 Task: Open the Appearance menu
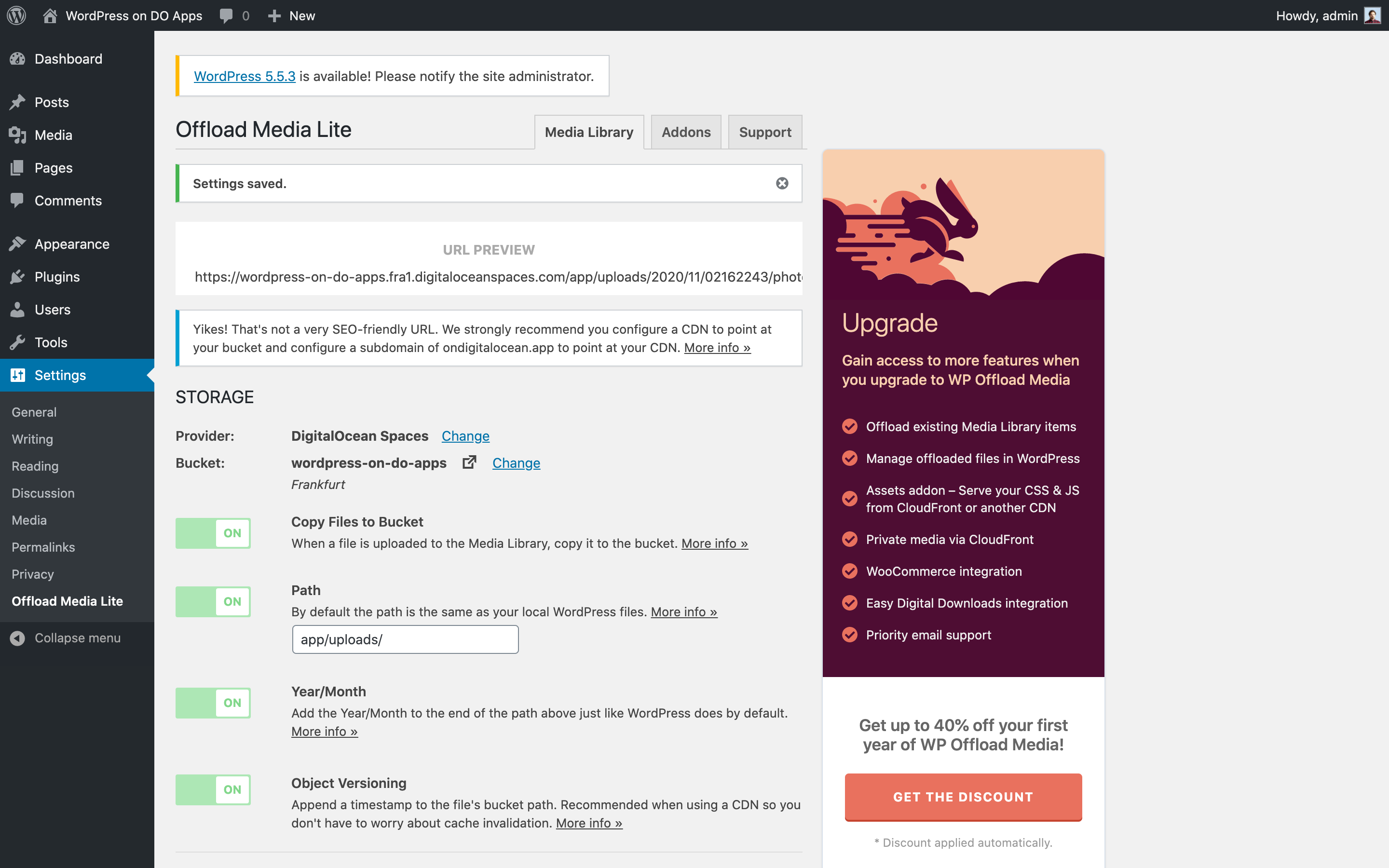(72, 244)
